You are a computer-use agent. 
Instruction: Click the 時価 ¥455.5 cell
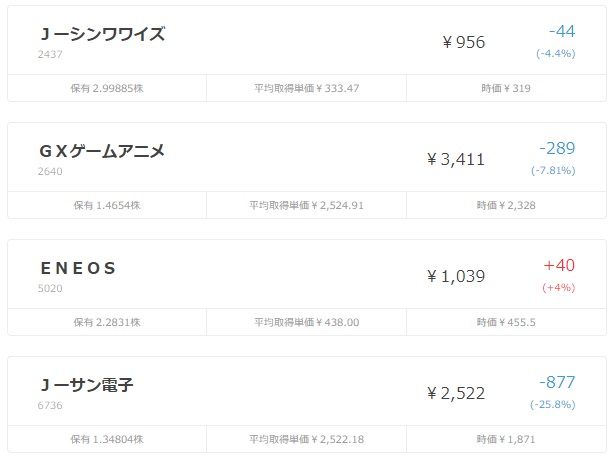click(x=506, y=322)
